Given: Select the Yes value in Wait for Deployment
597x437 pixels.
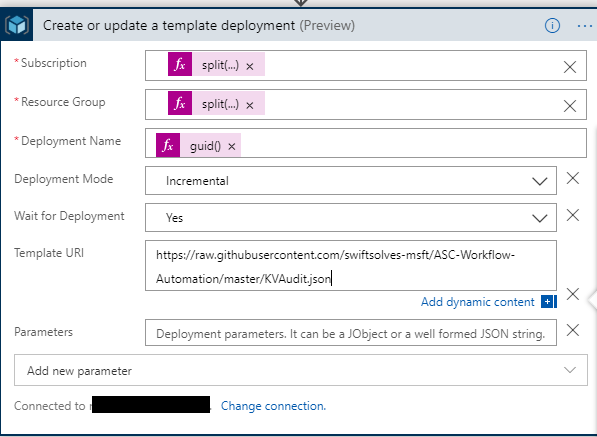Looking at the screenshot, I should click(x=174, y=218).
